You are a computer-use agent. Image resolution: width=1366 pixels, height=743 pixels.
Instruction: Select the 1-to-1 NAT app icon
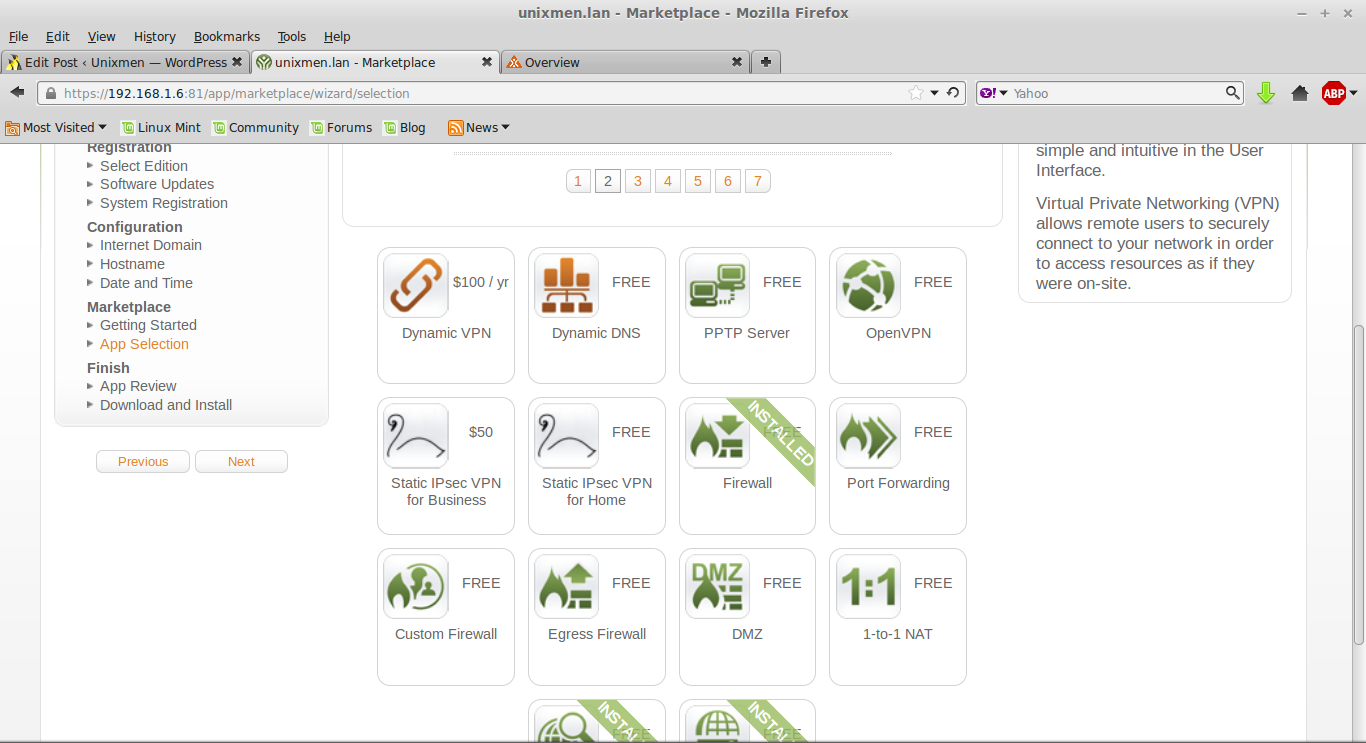point(868,587)
